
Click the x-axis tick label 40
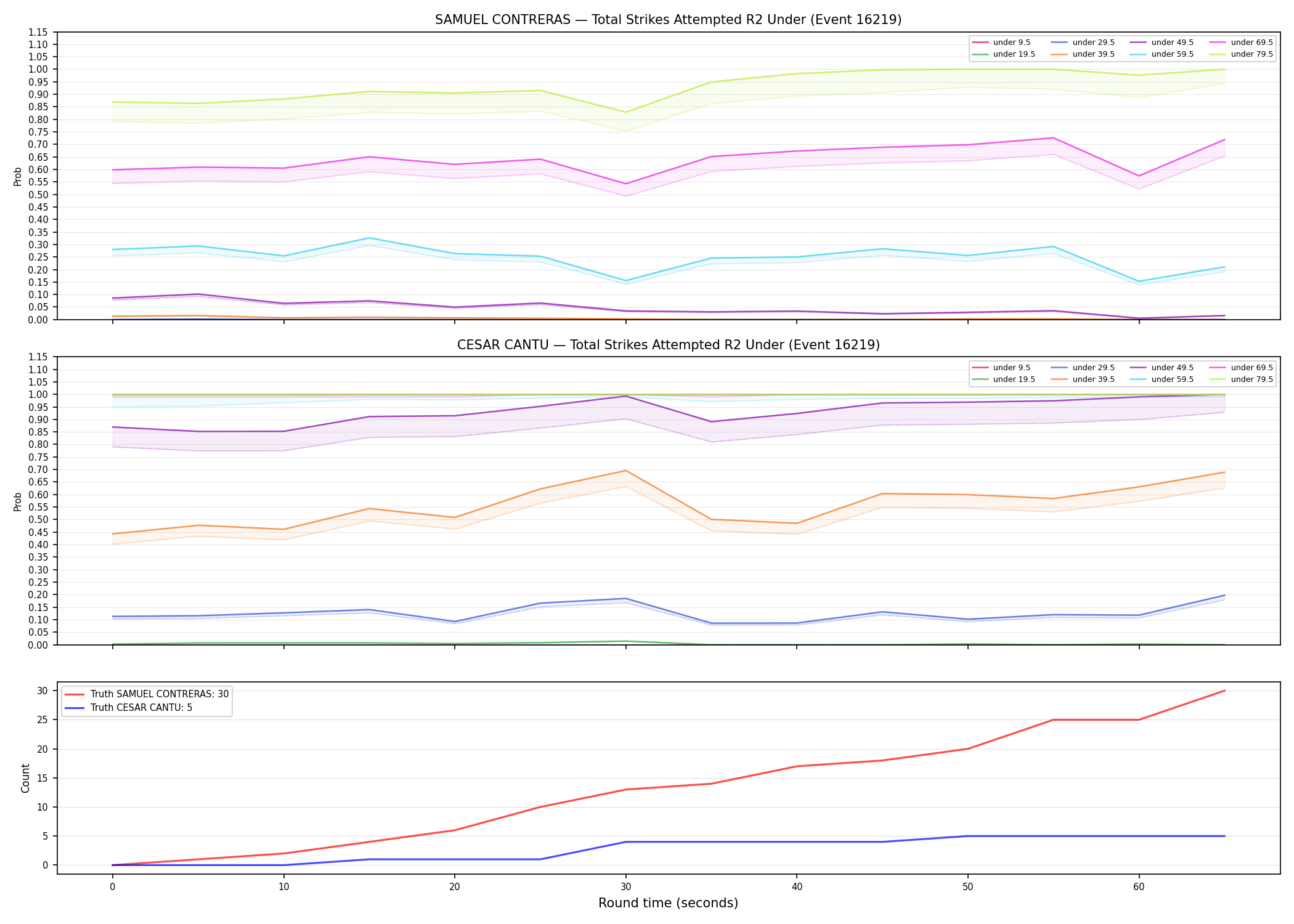pos(797,887)
